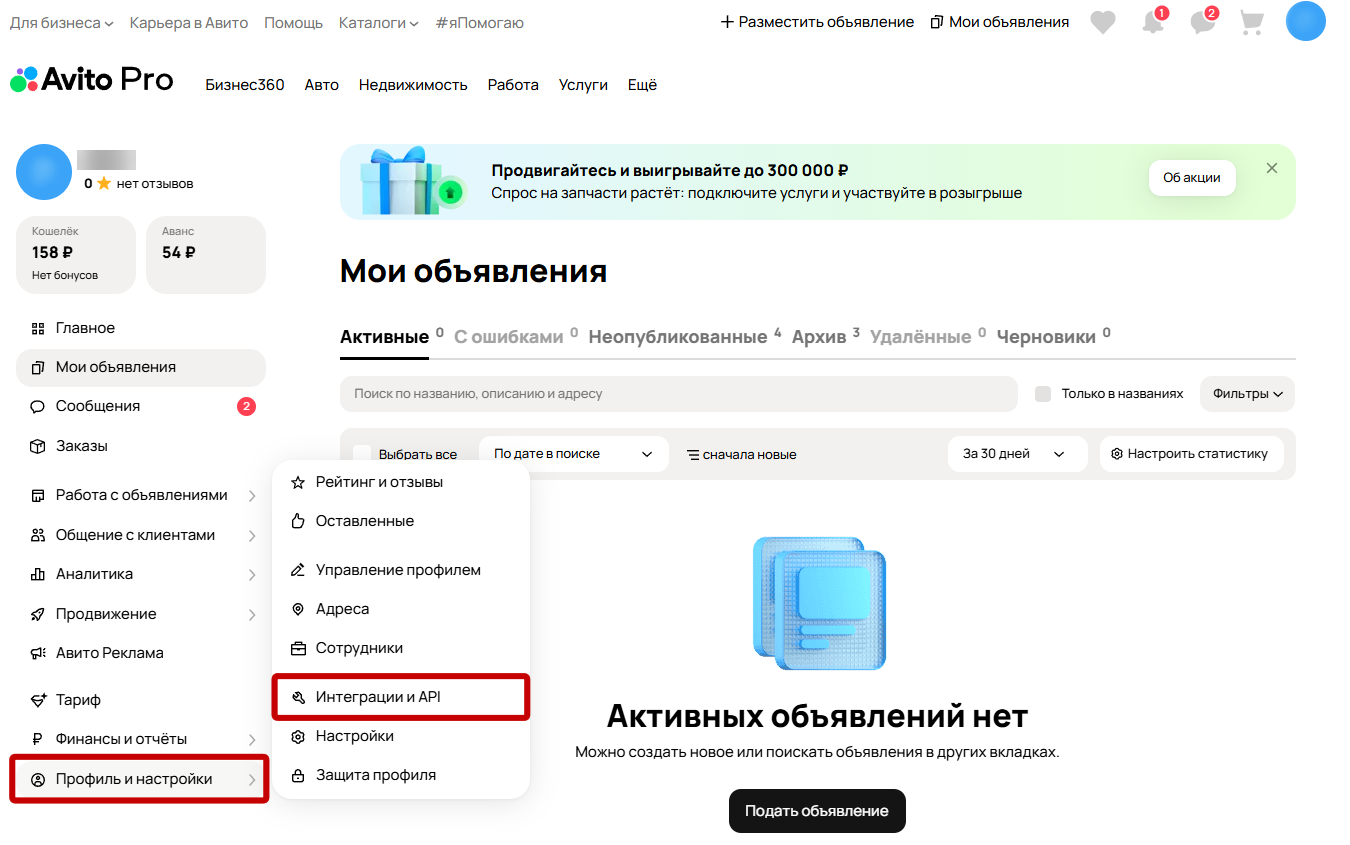Screen dimensions: 1350x845
Task: Expand 'Продвижение' submenu
Action: (x=141, y=614)
